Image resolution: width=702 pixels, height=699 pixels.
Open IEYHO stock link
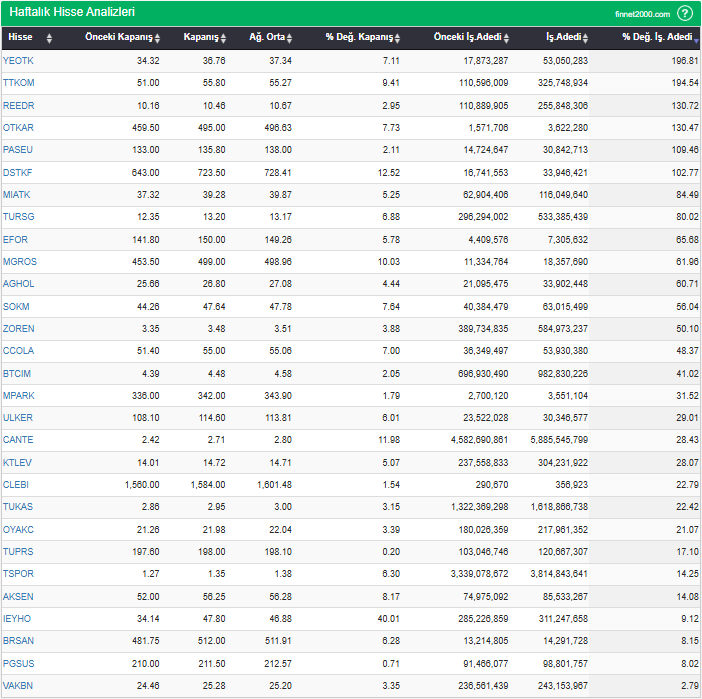(17, 619)
